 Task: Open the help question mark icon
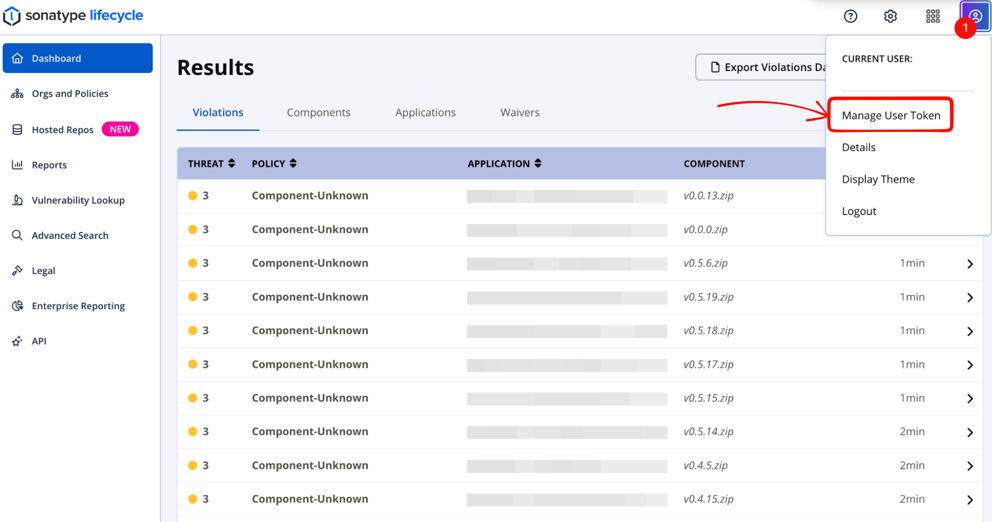tap(850, 16)
